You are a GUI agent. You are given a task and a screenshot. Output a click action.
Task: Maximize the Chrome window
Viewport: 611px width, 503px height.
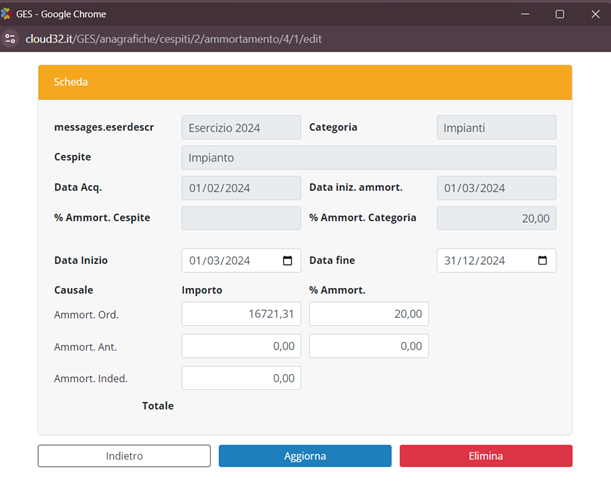tap(559, 14)
